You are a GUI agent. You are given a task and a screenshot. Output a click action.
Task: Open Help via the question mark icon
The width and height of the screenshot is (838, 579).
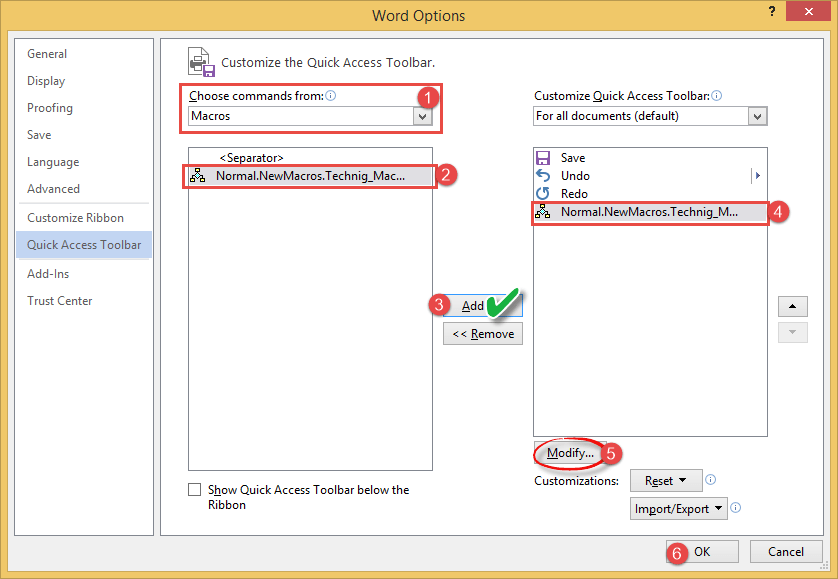pyautogui.click(x=771, y=12)
